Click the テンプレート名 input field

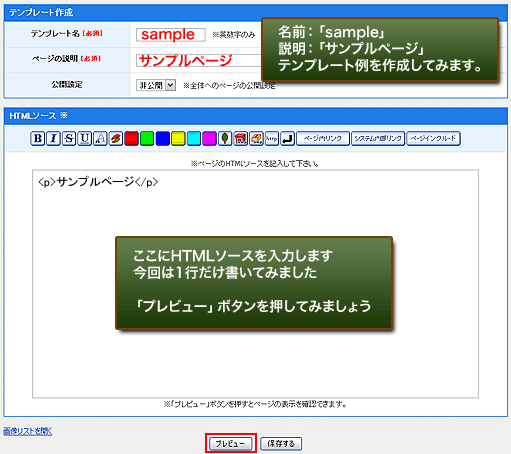click(171, 35)
